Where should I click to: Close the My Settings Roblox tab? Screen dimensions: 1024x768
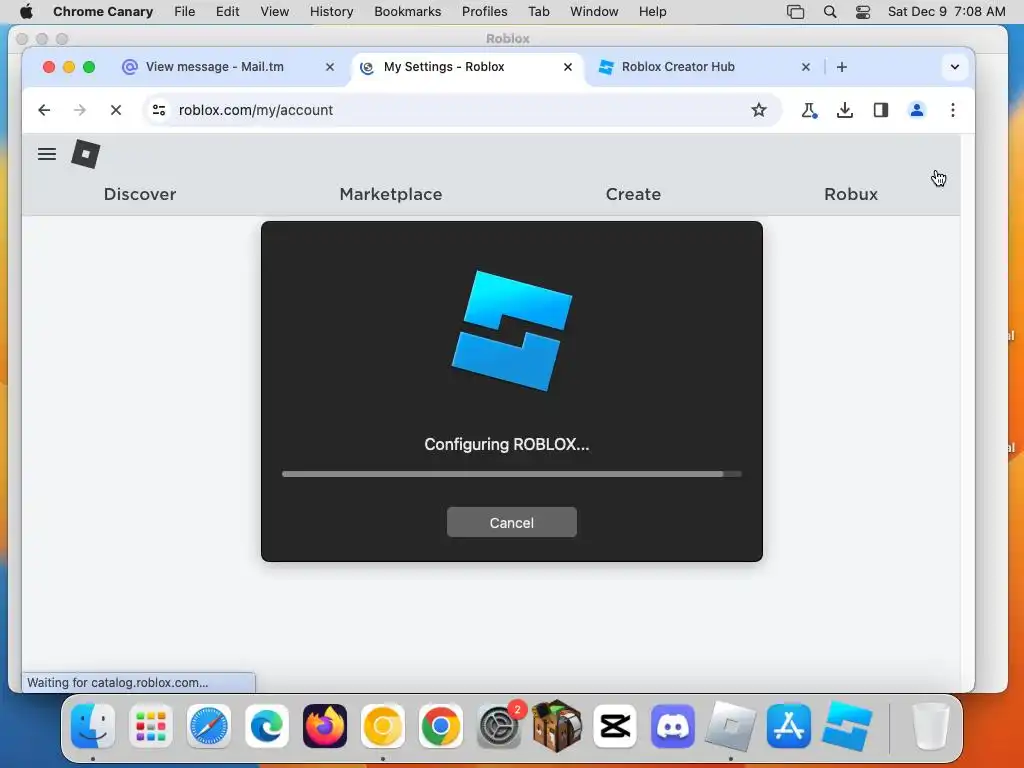click(568, 67)
